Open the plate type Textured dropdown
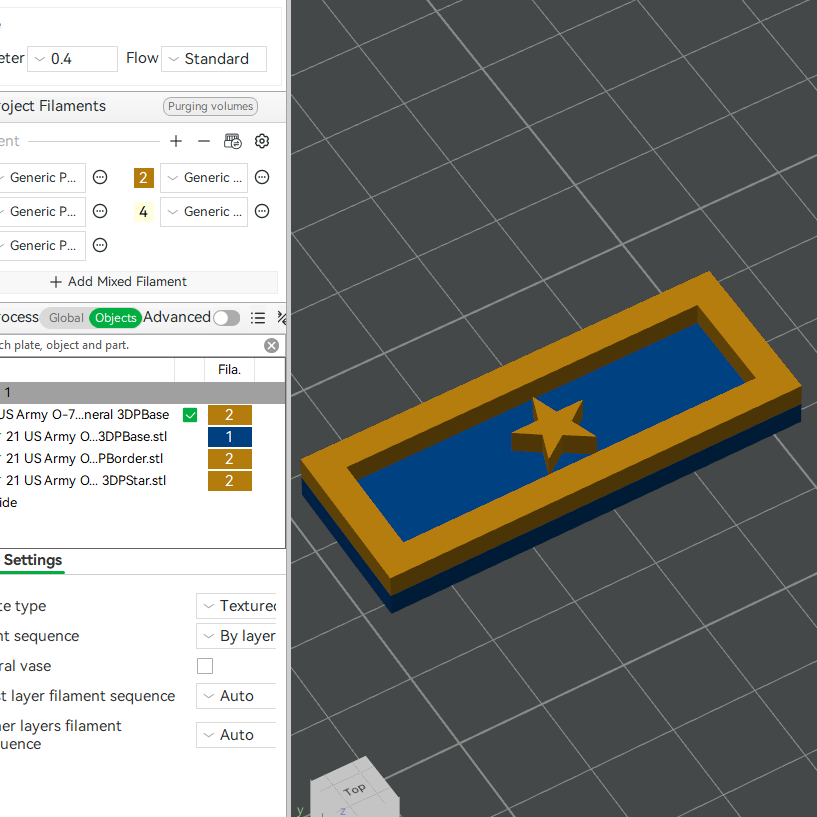Screen dimensions: 817x817 [237, 606]
